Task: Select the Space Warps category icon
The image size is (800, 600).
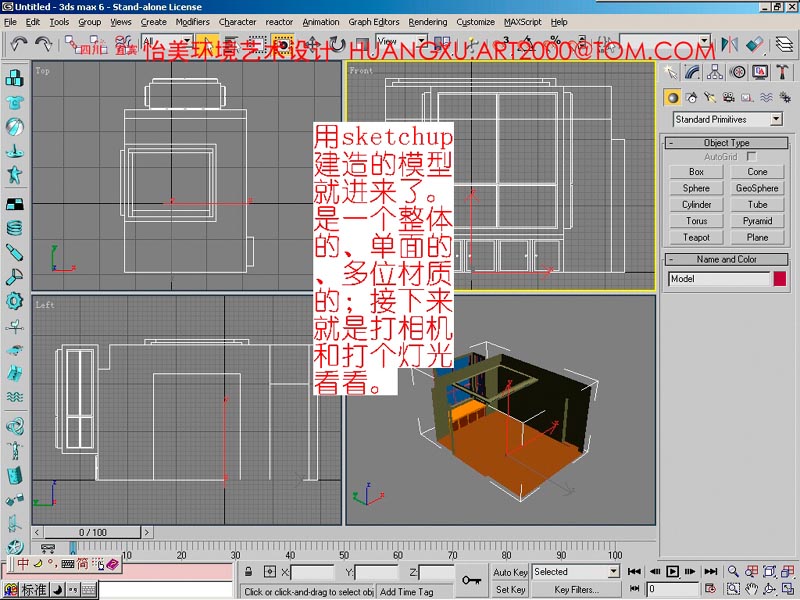Action: (x=766, y=97)
